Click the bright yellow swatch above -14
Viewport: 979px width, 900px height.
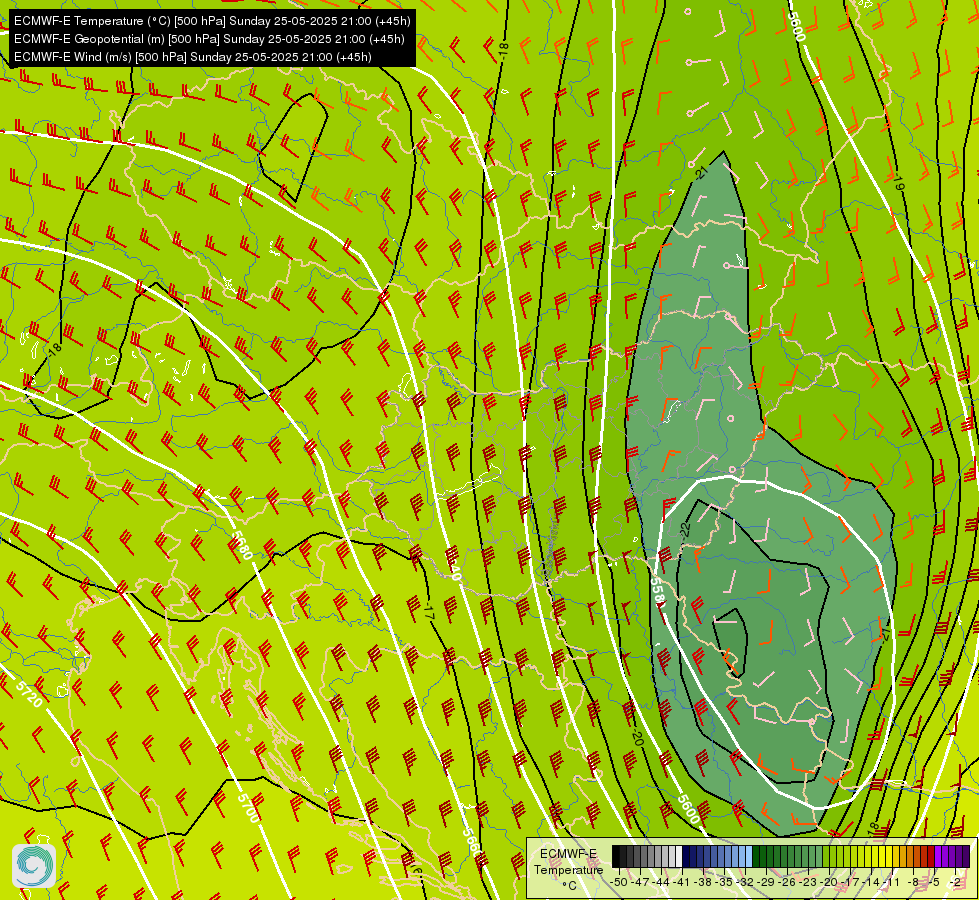(875, 856)
